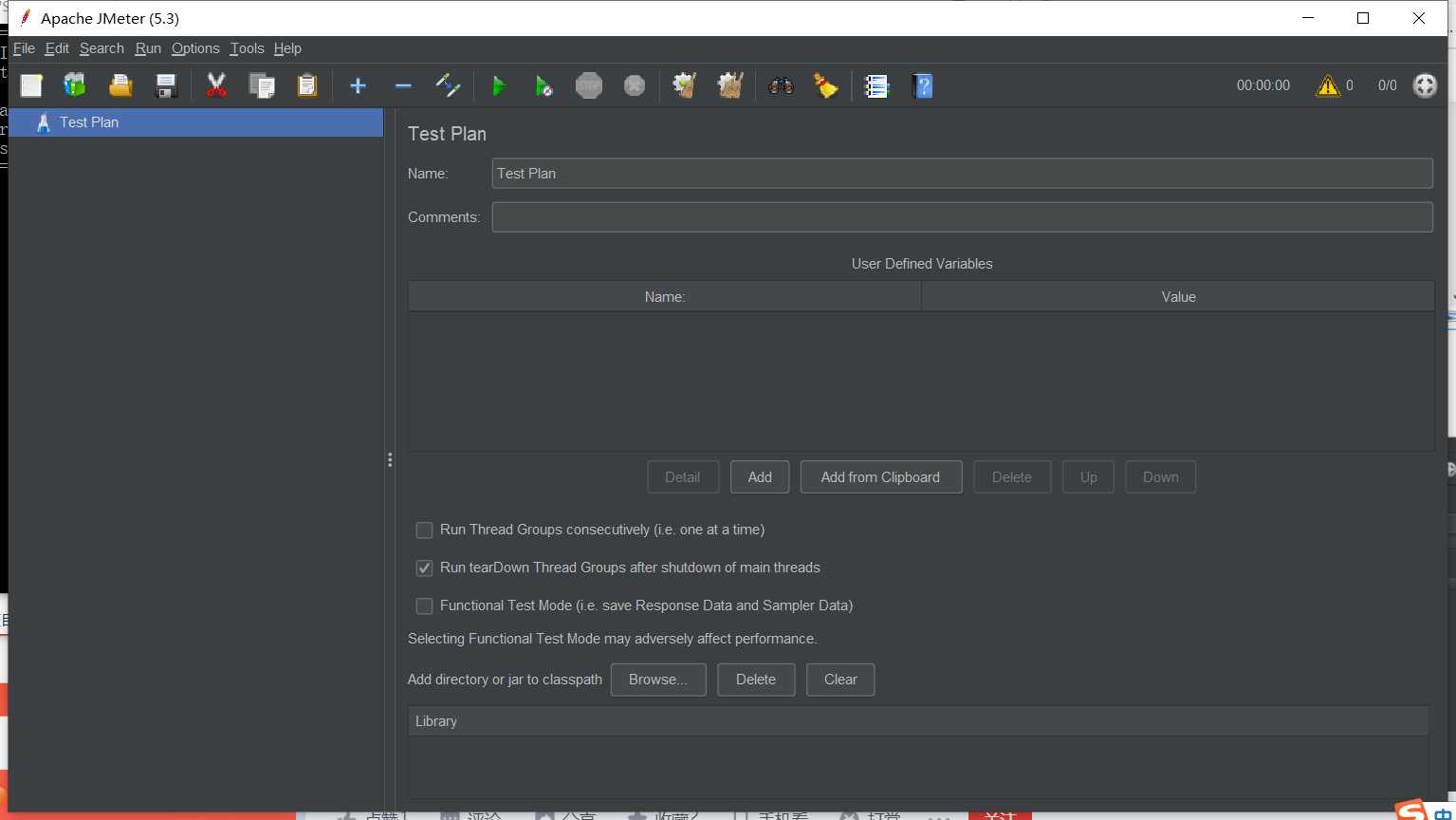Enable Run Thread Groups consecutively checkbox
The height and width of the screenshot is (820, 1456).
(x=424, y=531)
